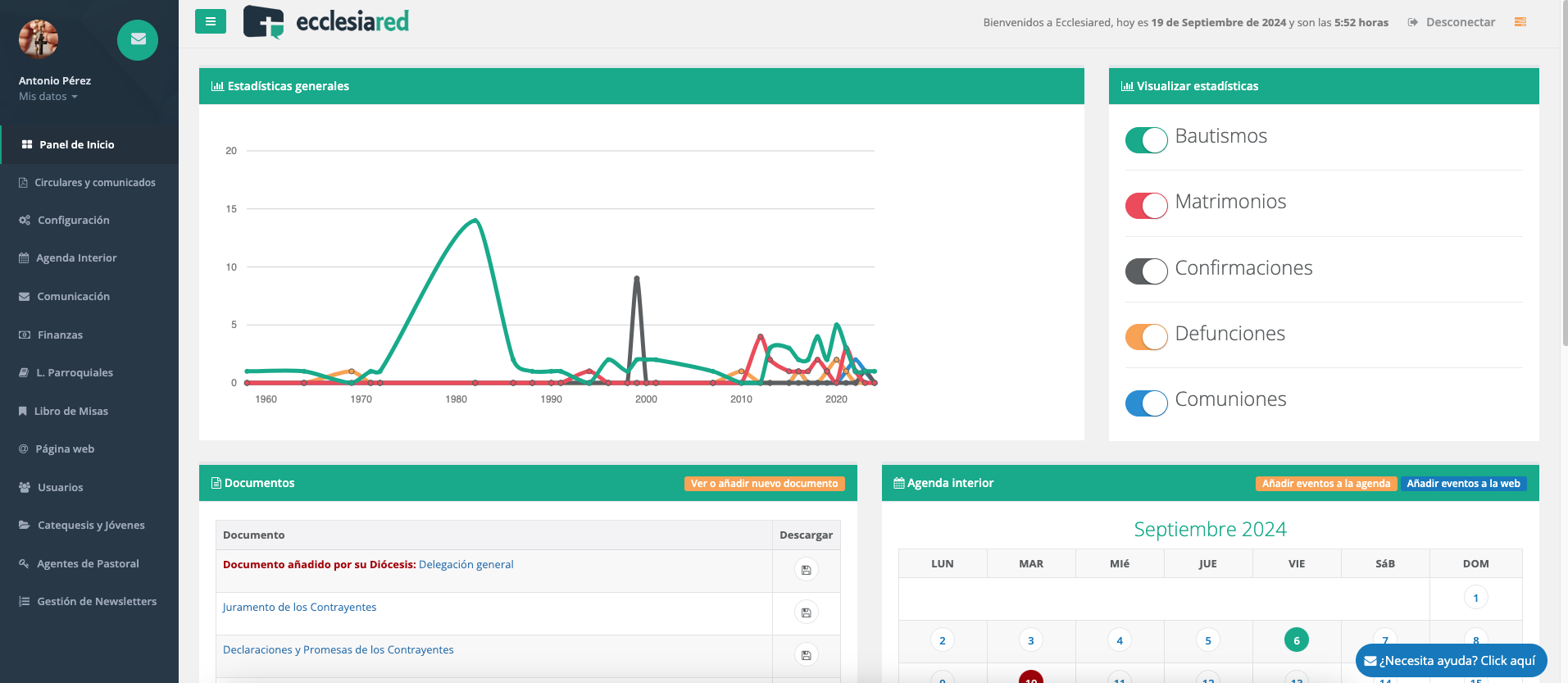This screenshot has height=683, width=1568.
Task: Open the Usuarios menu item
Action: (89, 487)
